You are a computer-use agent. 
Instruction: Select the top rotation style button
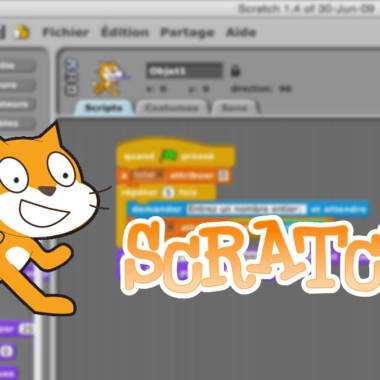(71, 65)
